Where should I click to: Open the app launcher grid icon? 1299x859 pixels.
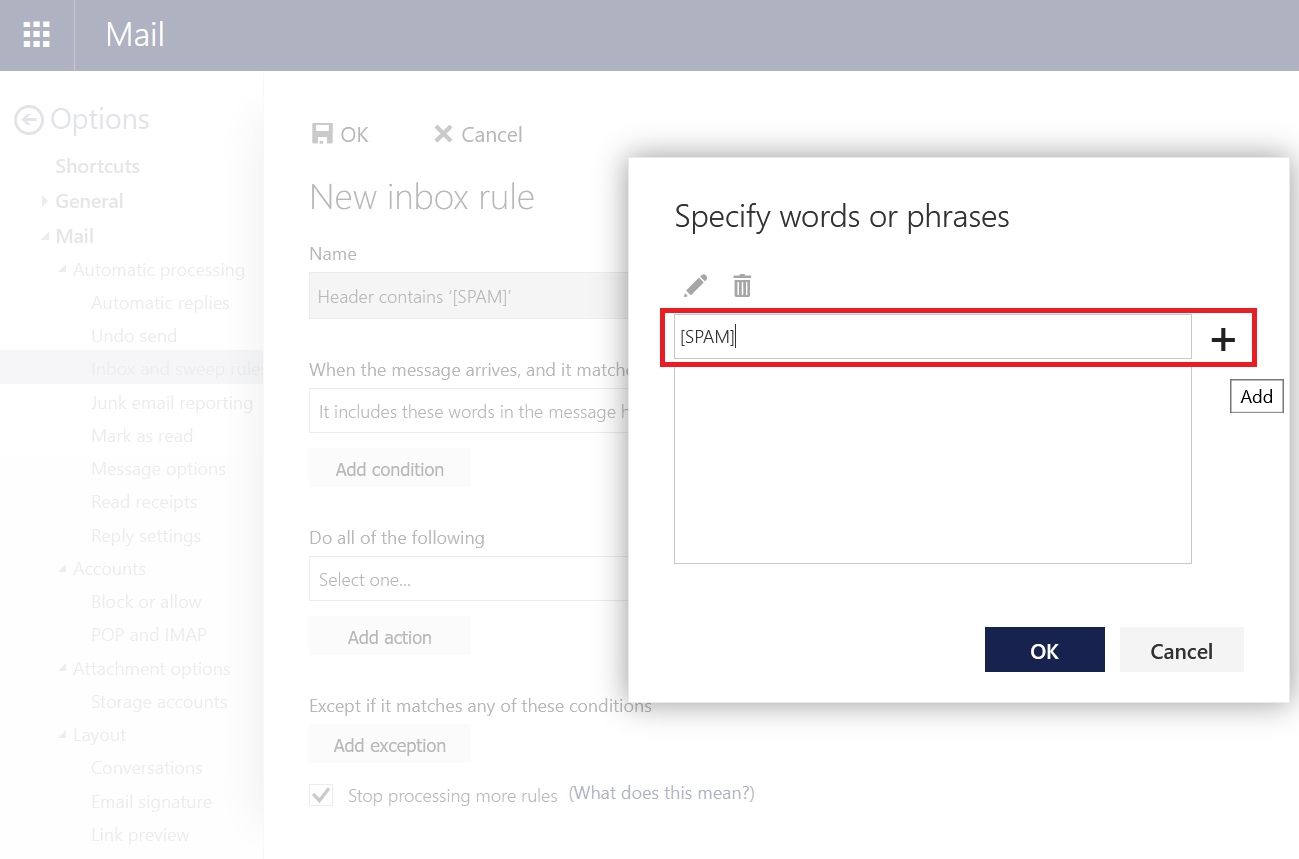(36, 35)
